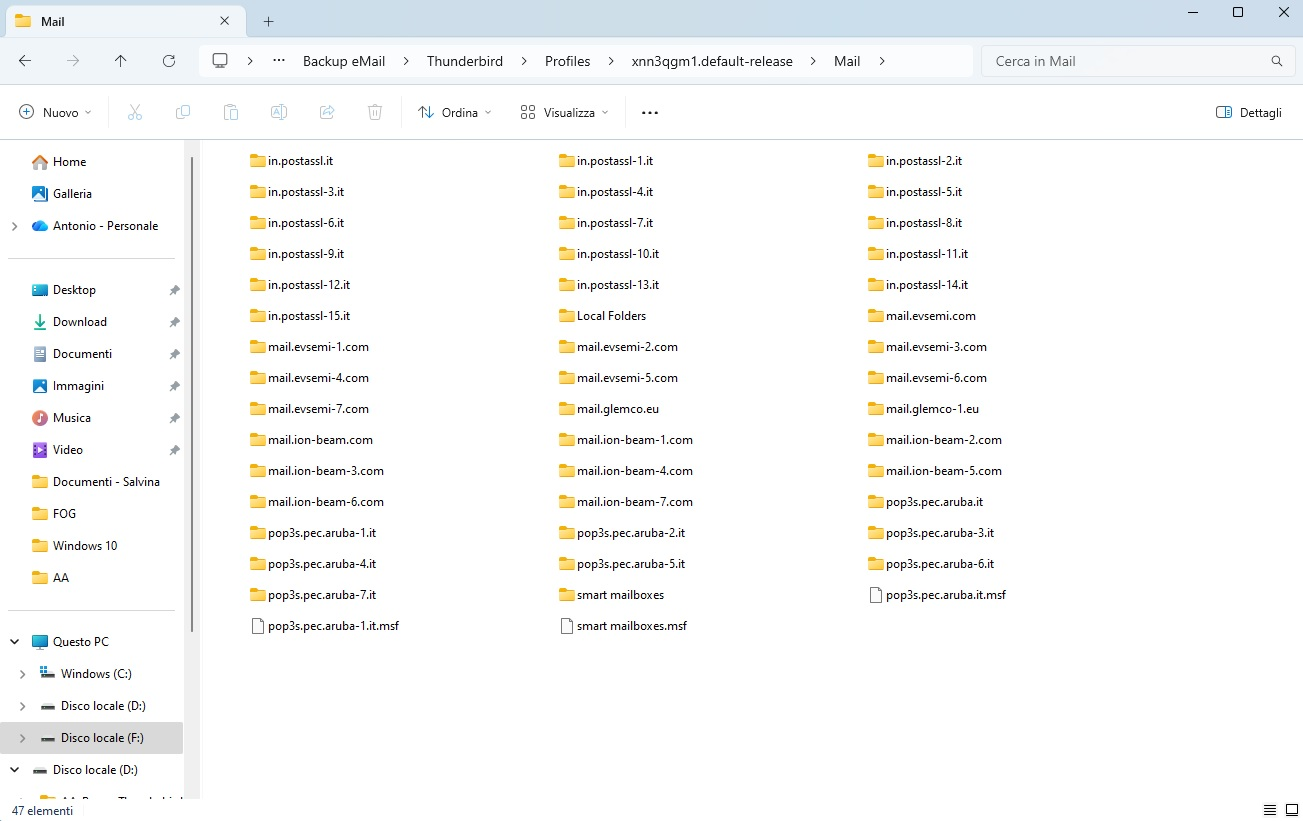Go up one folder level
Image resolution: width=1303 pixels, height=821 pixels.
tap(121, 61)
